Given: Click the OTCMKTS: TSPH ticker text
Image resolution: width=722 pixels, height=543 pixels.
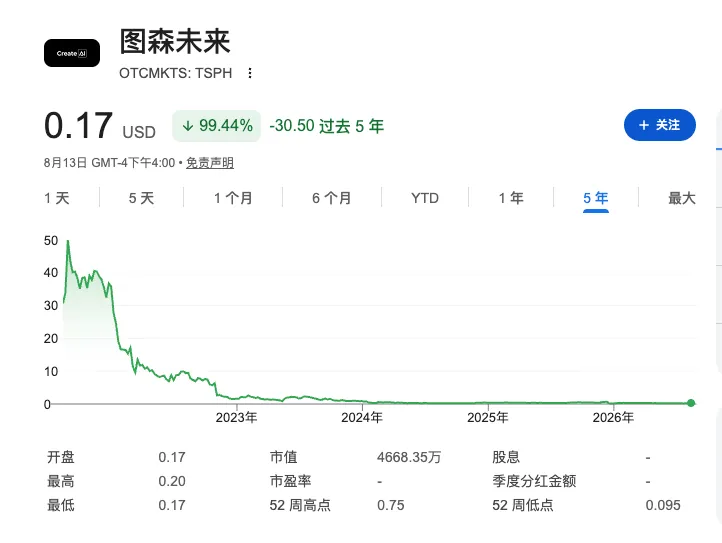Looking at the screenshot, I should coord(175,73).
